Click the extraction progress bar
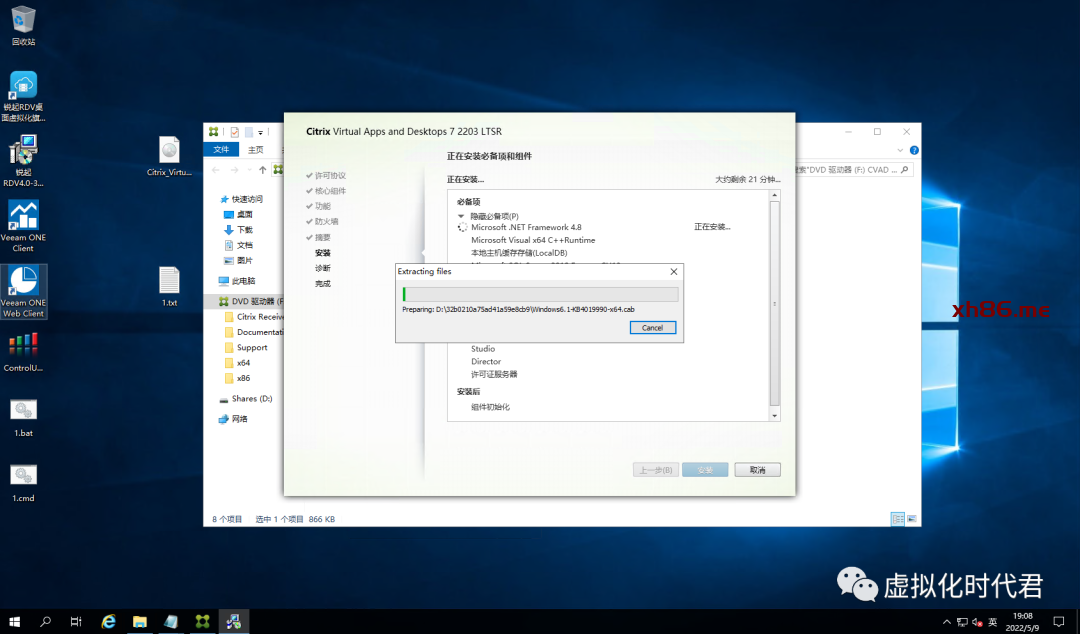This screenshot has width=1080, height=634. coord(540,294)
